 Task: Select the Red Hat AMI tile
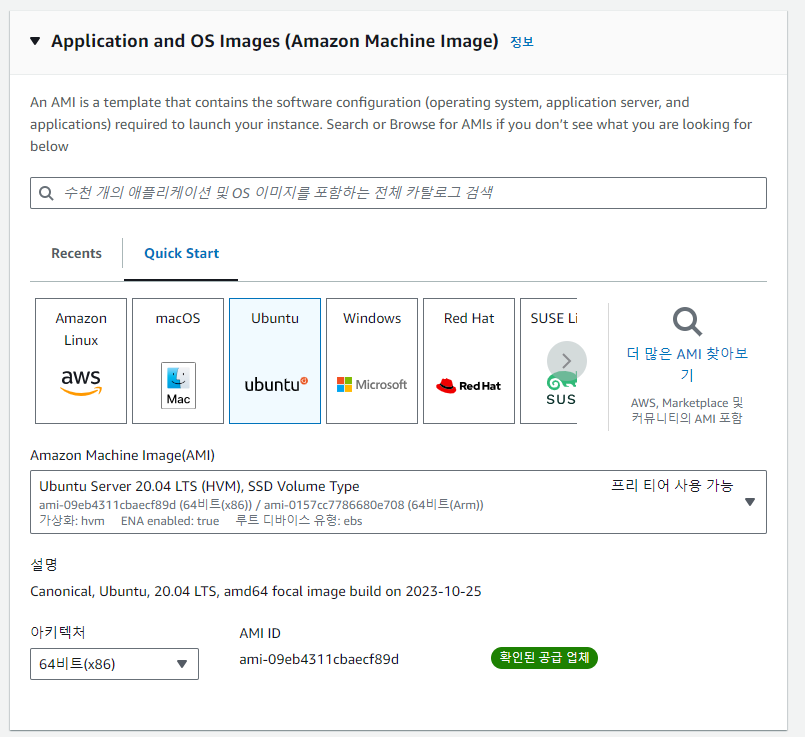coord(469,361)
